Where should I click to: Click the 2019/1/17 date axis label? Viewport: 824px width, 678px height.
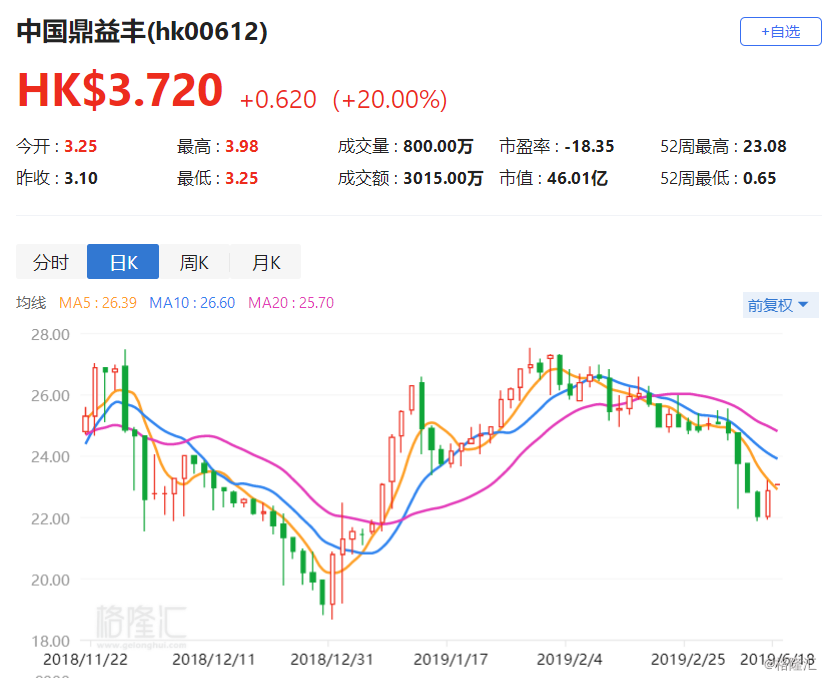pos(450,659)
